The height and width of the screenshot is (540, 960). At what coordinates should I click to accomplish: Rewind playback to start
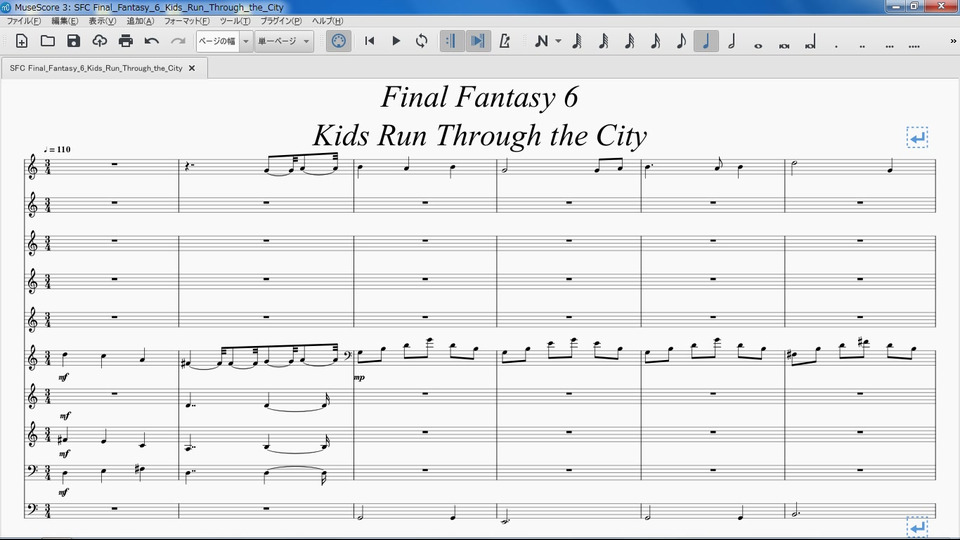[x=369, y=41]
